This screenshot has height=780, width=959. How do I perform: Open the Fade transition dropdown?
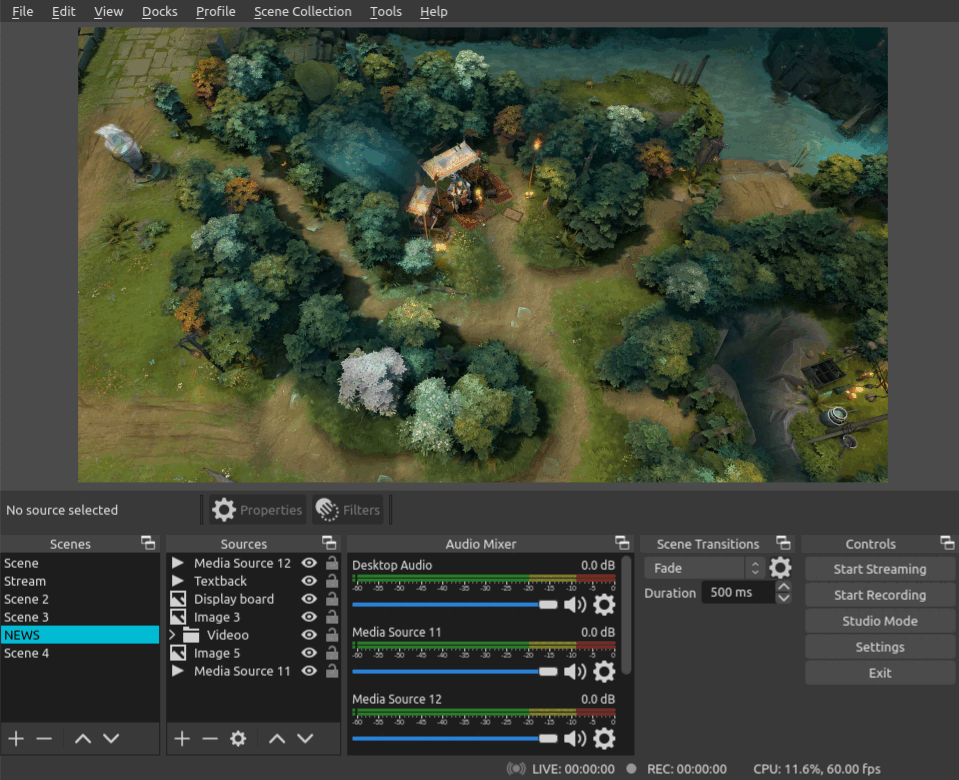click(x=706, y=568)
